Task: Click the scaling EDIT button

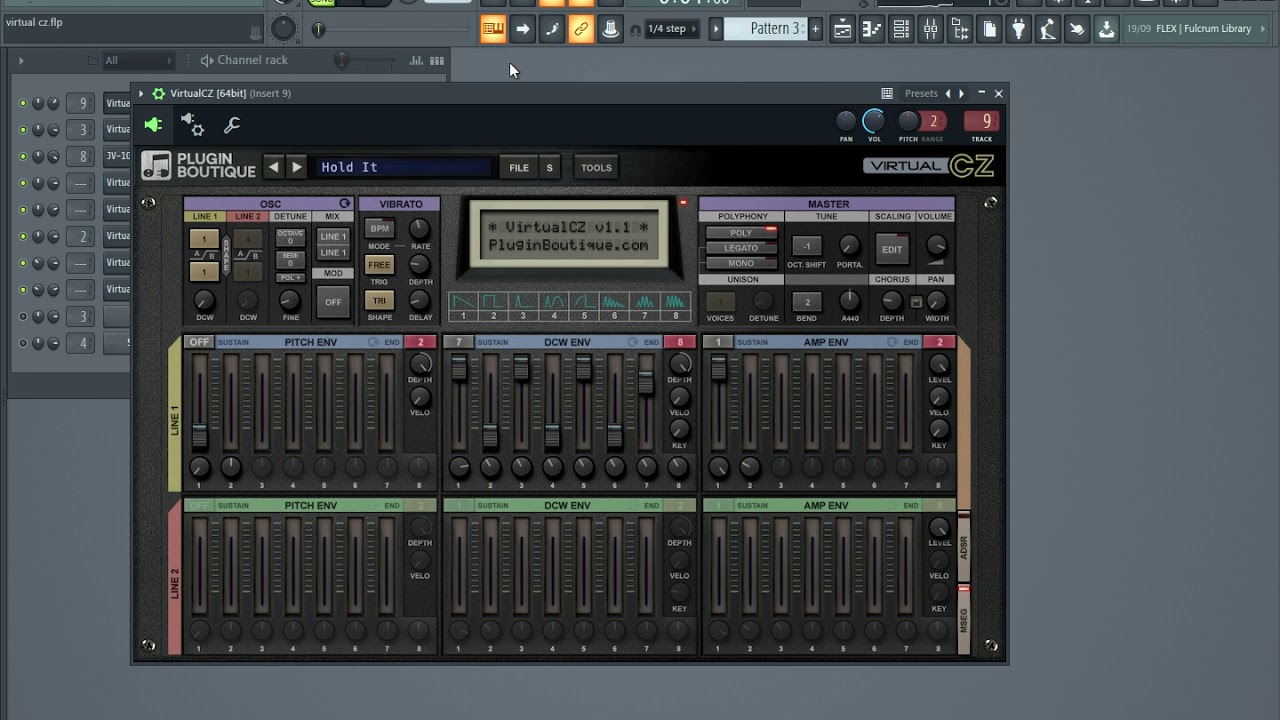Action: tap(892, 249)
